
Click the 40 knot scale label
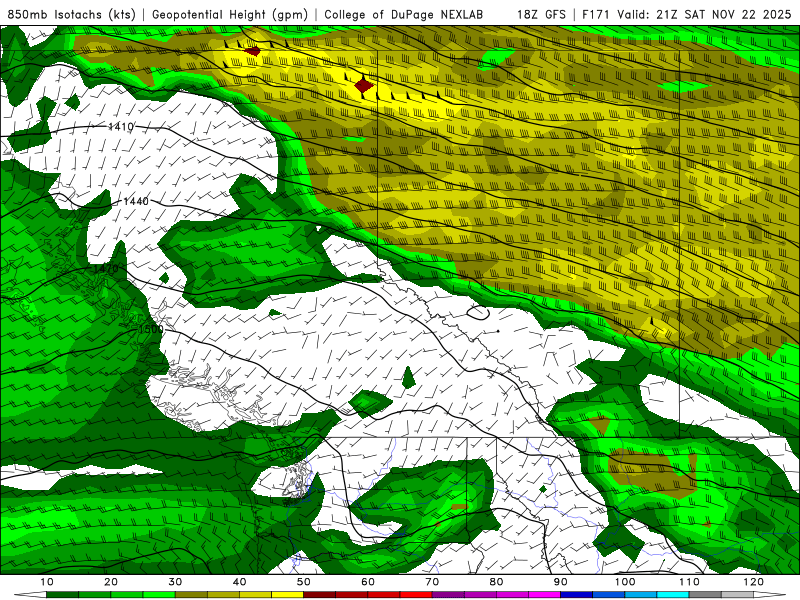click(x=239, y=582)
